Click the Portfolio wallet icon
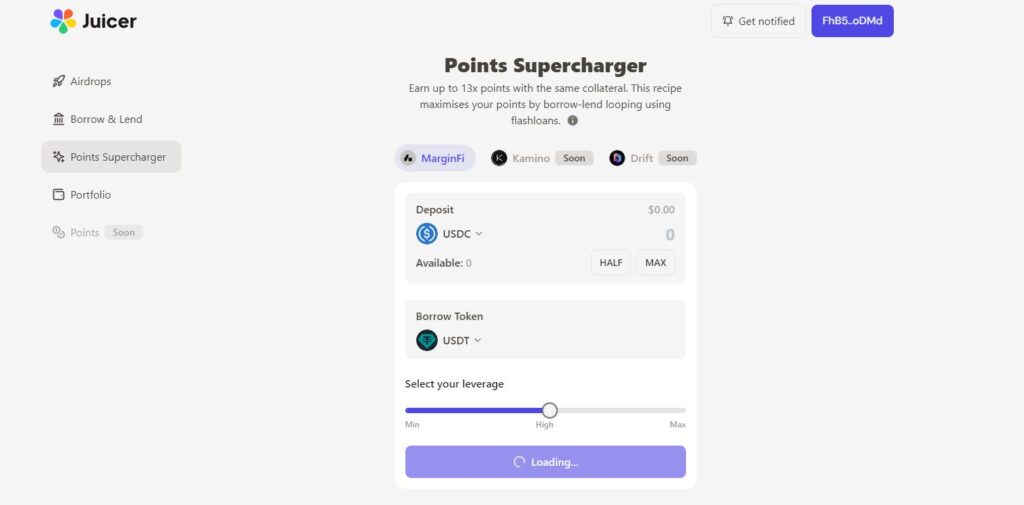 click(x=58, y=195)
